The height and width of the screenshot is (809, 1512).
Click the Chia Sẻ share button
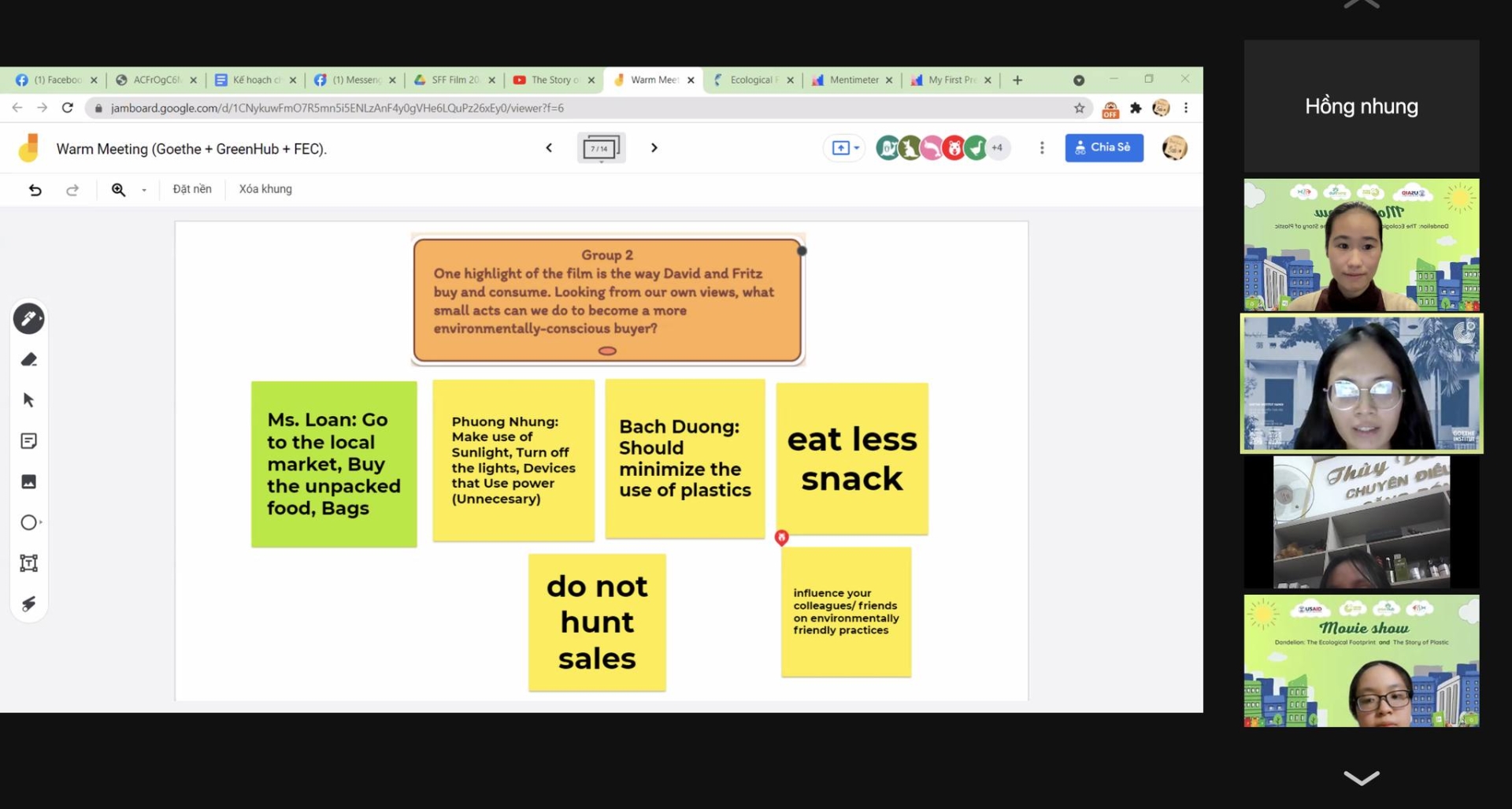click(x=1103, y=147)
